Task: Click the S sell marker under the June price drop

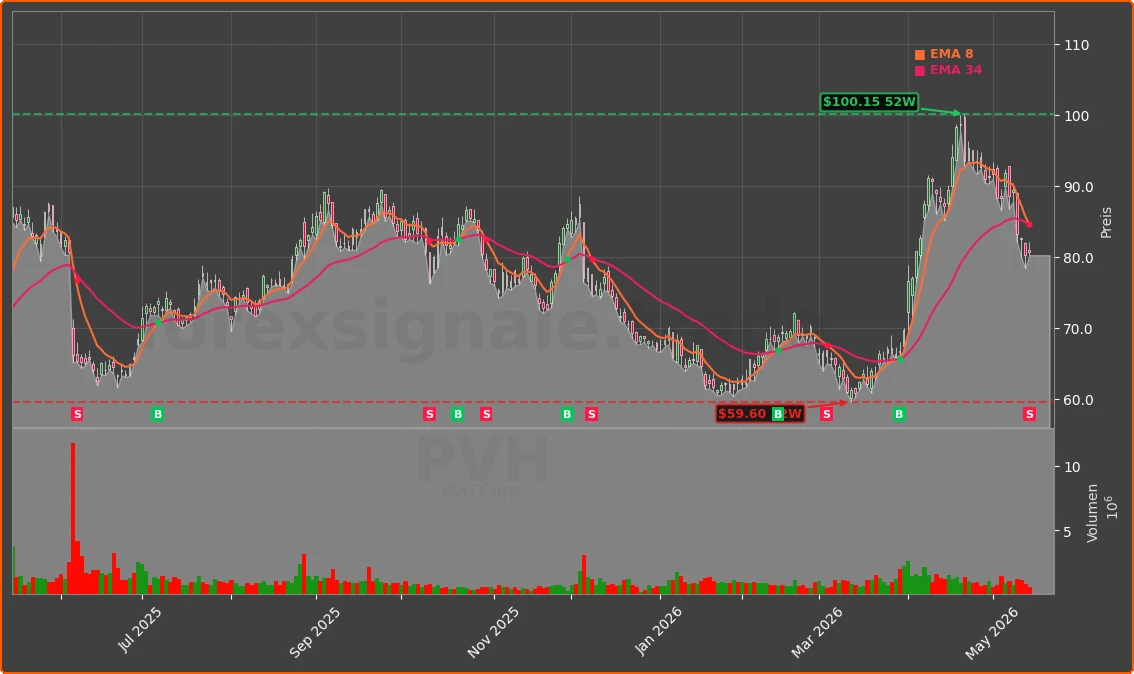Action: pyautogui.click(x=77, y=414)
